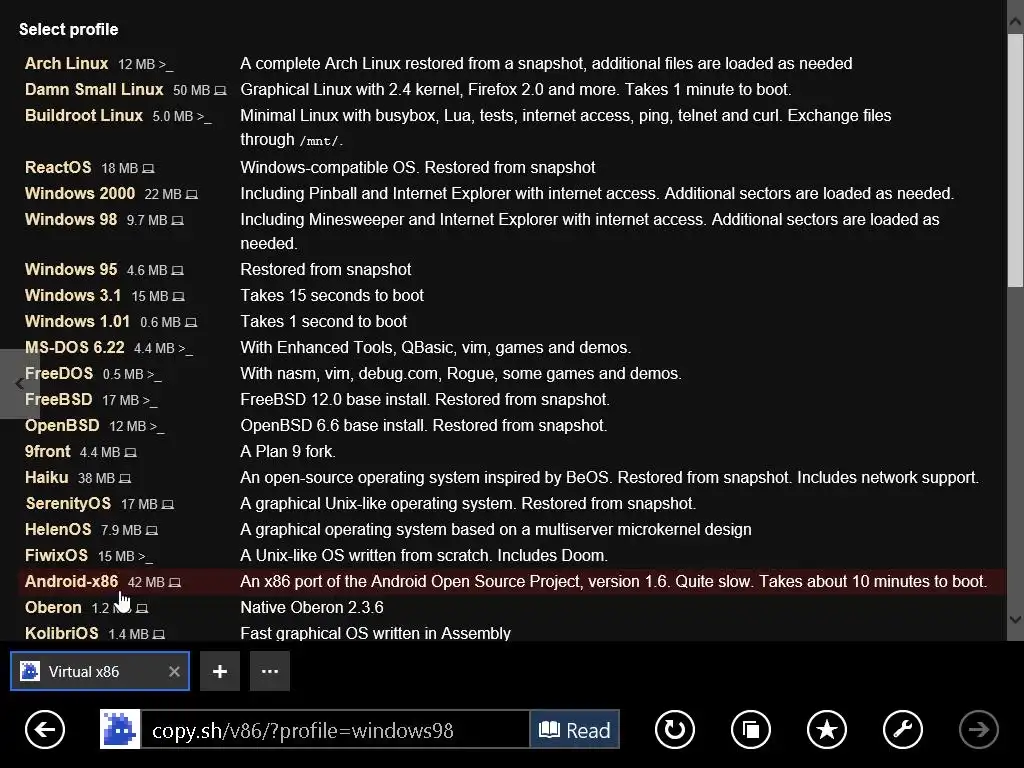This screenshot has height=768, width=1024.
Task: Boot the Windows 1.01 profile
Action: click(77, 321)
